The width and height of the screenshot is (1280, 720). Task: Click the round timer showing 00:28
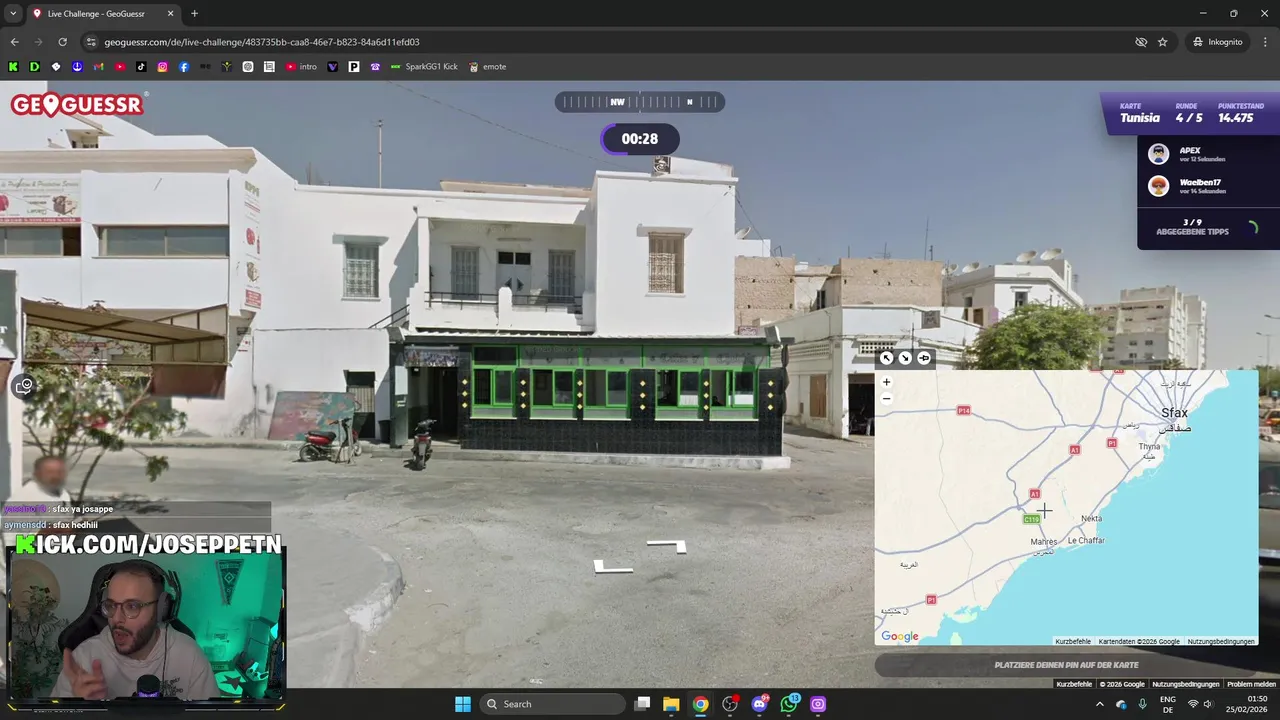pyautogui.click(x=640, y=139)
